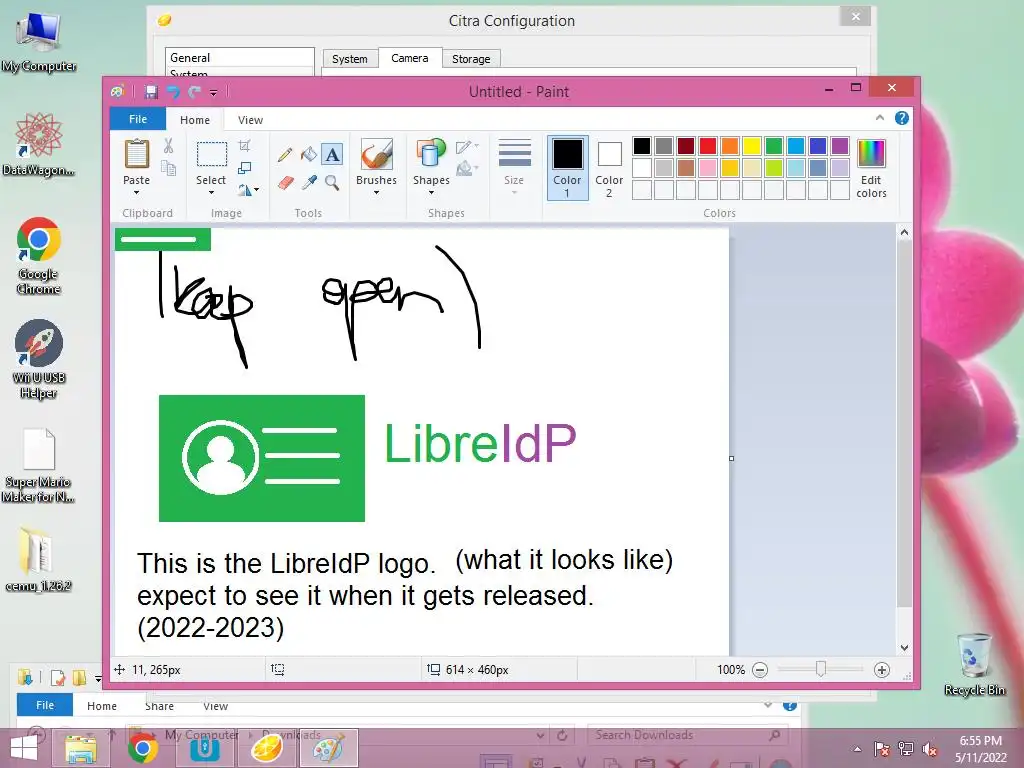Open File menu in File Explorer window
The image size is (1024, 768).
click(x=44, y=705)
